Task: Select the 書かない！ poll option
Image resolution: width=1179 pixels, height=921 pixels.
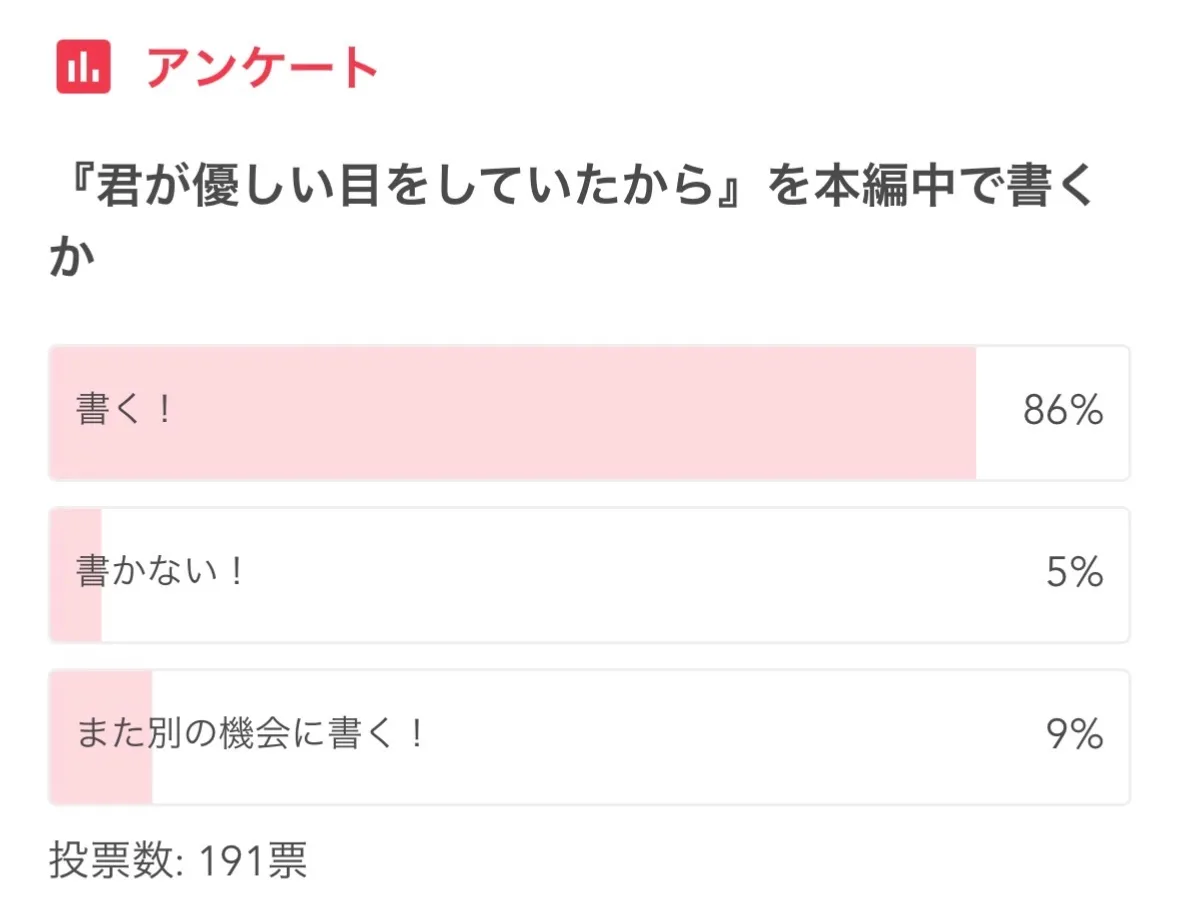Action: click(x=160, y=574)
